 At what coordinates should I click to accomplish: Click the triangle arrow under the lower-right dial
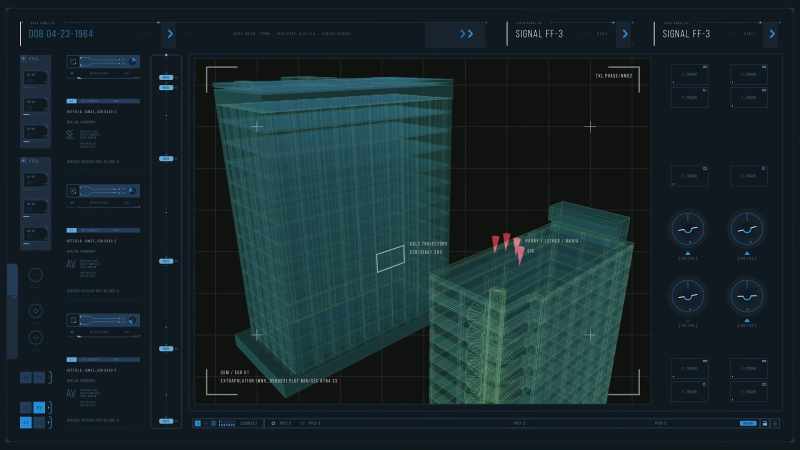click(x=747, y=320)
